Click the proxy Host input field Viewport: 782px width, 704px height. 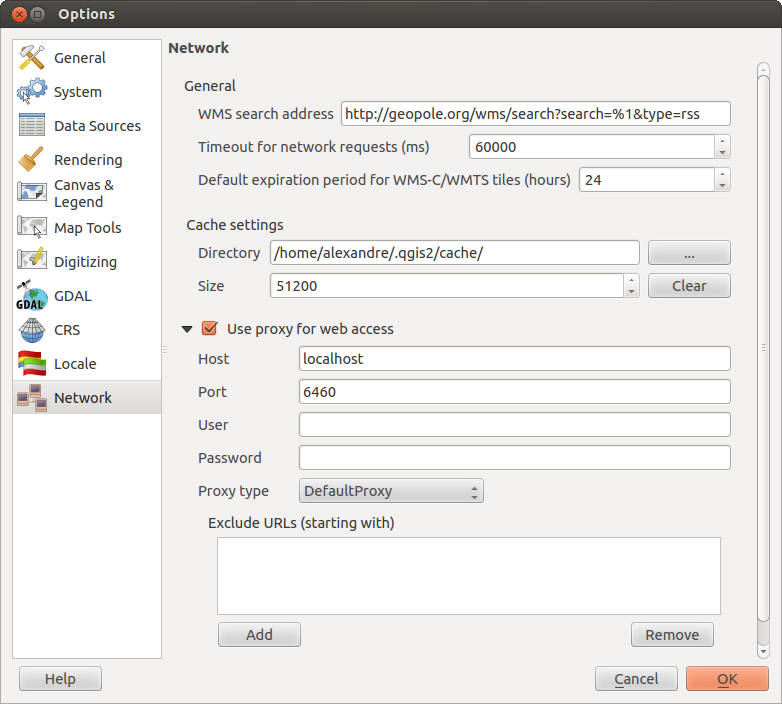tap(514, 359)
